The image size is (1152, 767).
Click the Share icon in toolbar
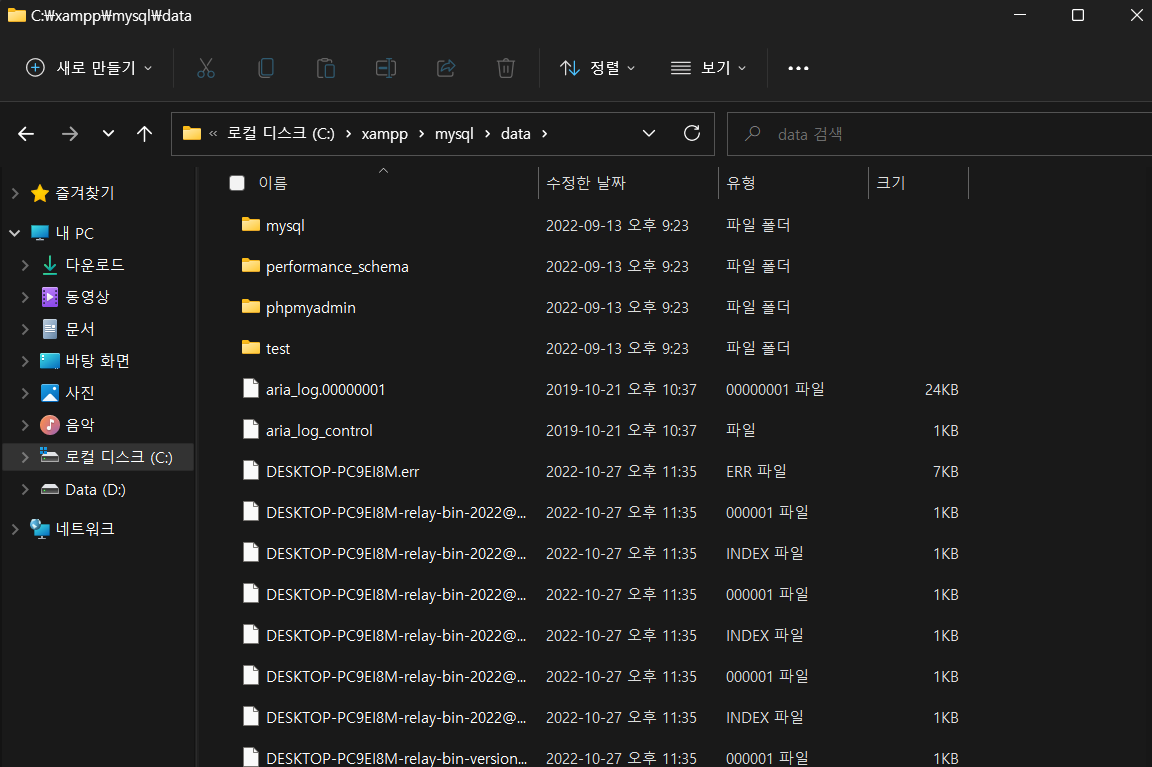click(446, 68)
